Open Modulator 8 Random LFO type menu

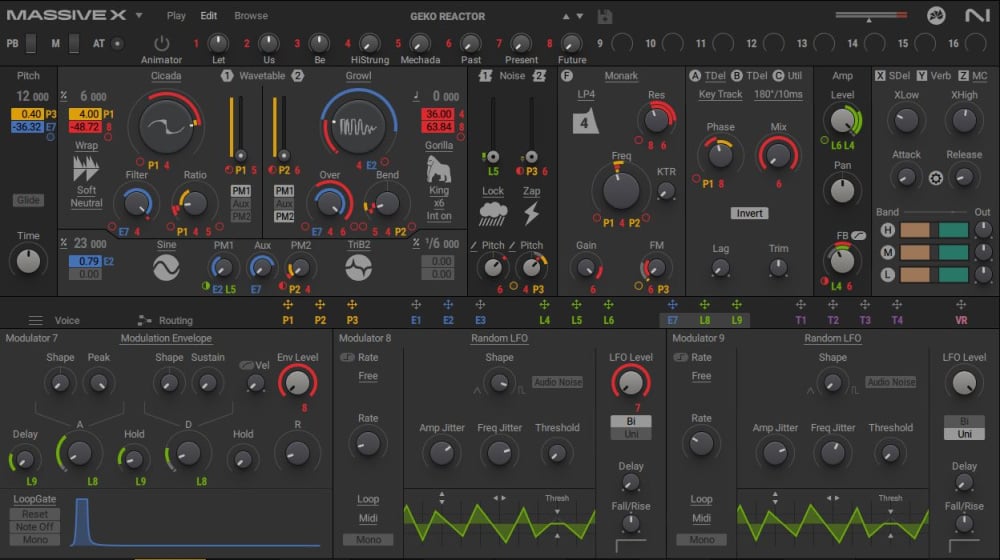point(499,338)
